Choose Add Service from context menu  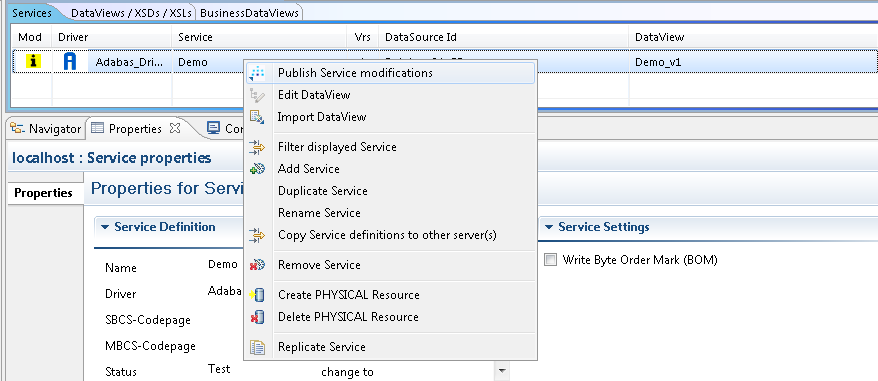tap(389, 169)
